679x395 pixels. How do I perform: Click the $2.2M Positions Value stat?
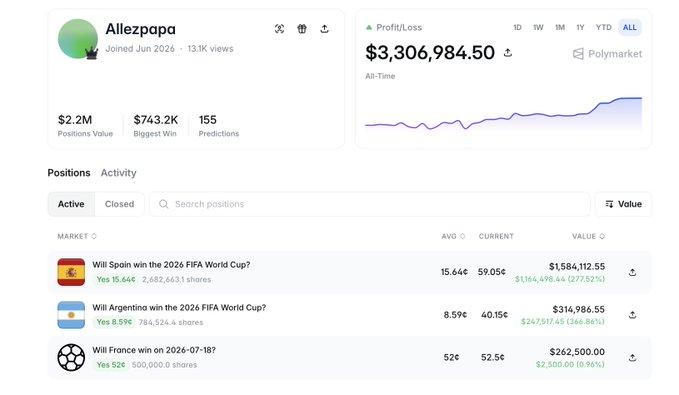pyautogui.click(x=85, y=126)
